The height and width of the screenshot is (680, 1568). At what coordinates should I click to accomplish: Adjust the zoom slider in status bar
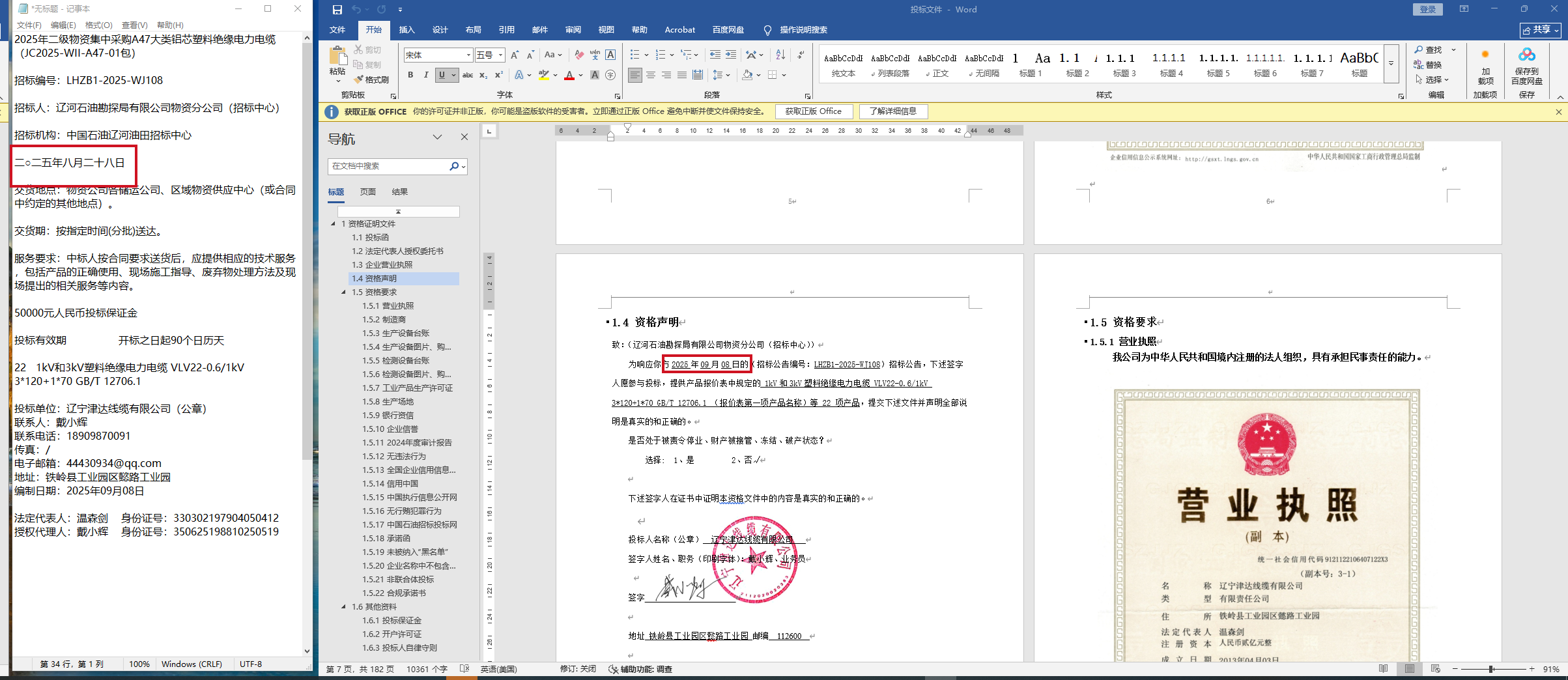(x=1490, y=669)
